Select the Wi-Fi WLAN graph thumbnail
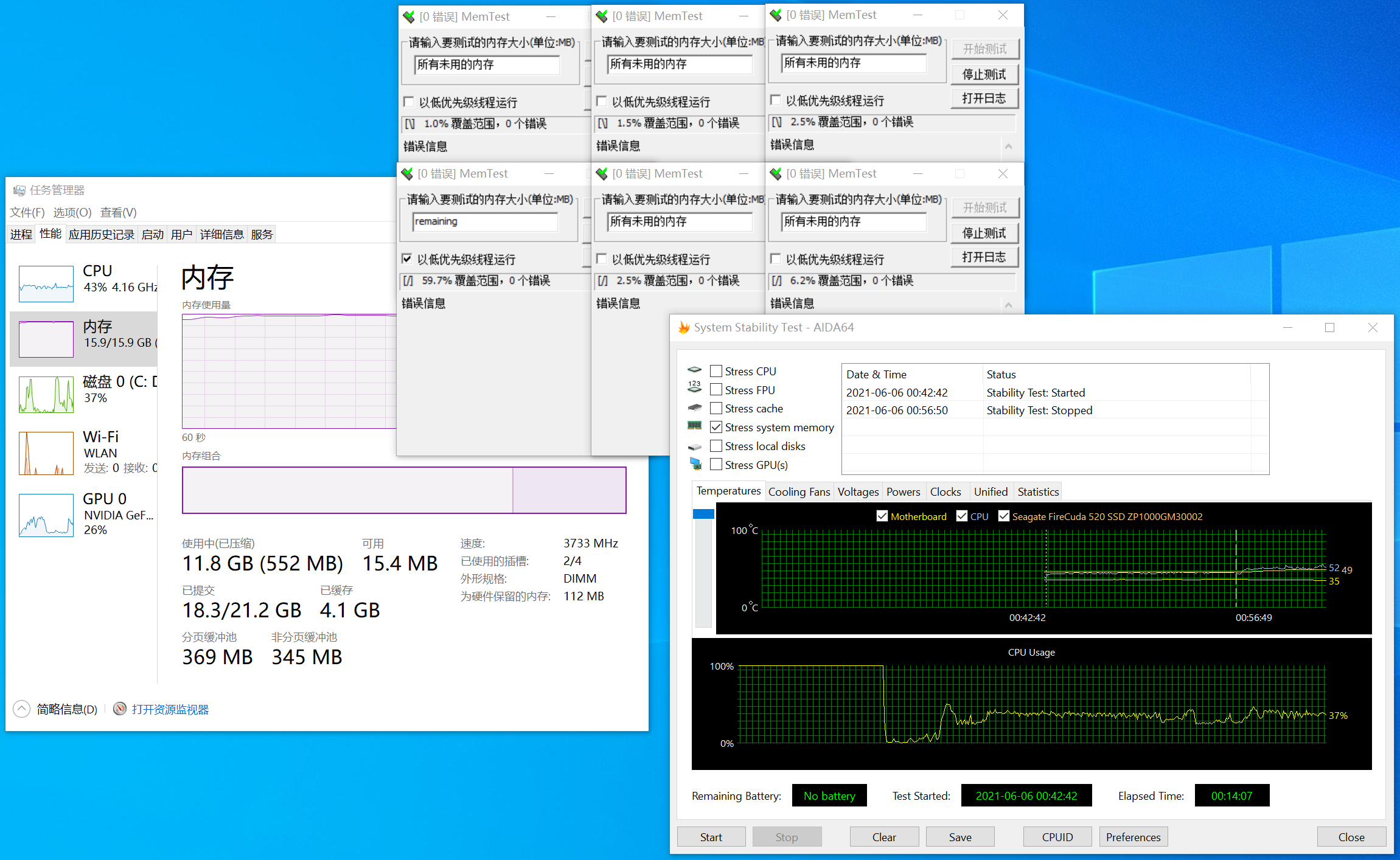This screenshot has width=1400, height=860. (x=46, y=453)
